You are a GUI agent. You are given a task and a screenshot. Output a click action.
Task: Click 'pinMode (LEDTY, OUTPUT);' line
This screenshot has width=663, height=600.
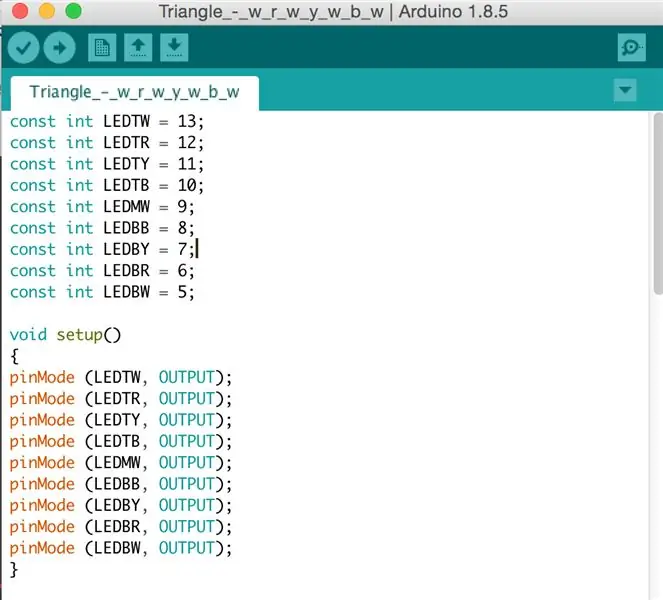pyautogui.click(x=121, y=420)
